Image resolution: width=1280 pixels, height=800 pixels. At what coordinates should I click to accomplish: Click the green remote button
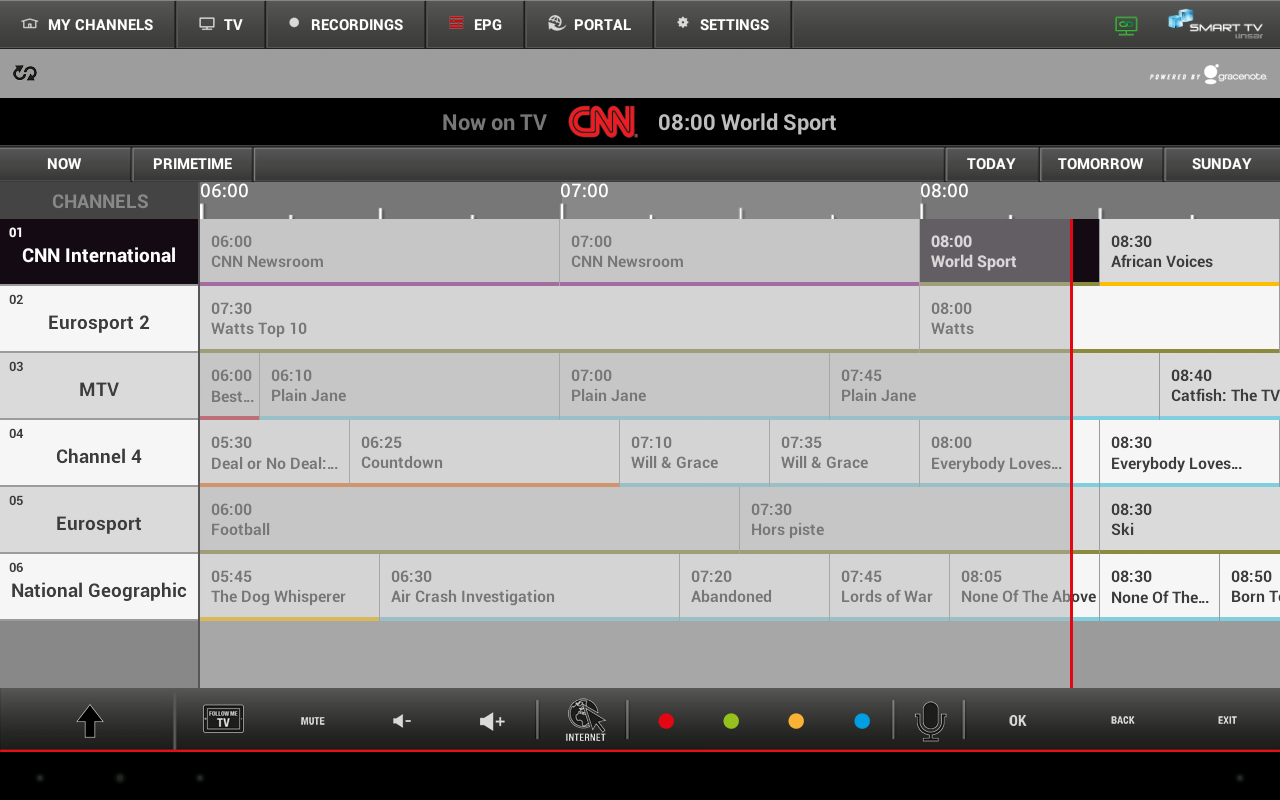[731, 721]
